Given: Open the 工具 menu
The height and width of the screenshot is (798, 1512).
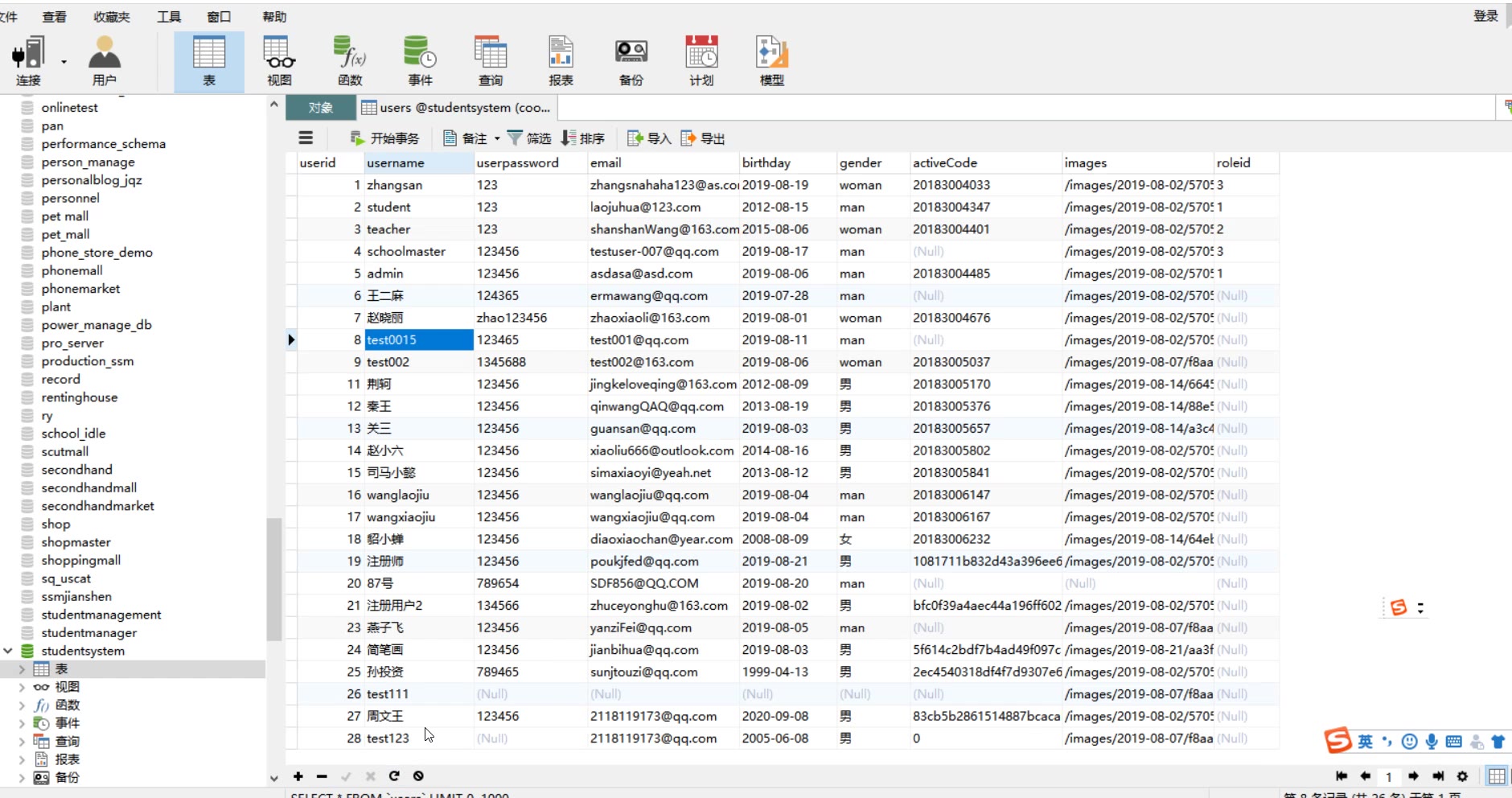Looking at the screenshot, I should coord(169,17).
